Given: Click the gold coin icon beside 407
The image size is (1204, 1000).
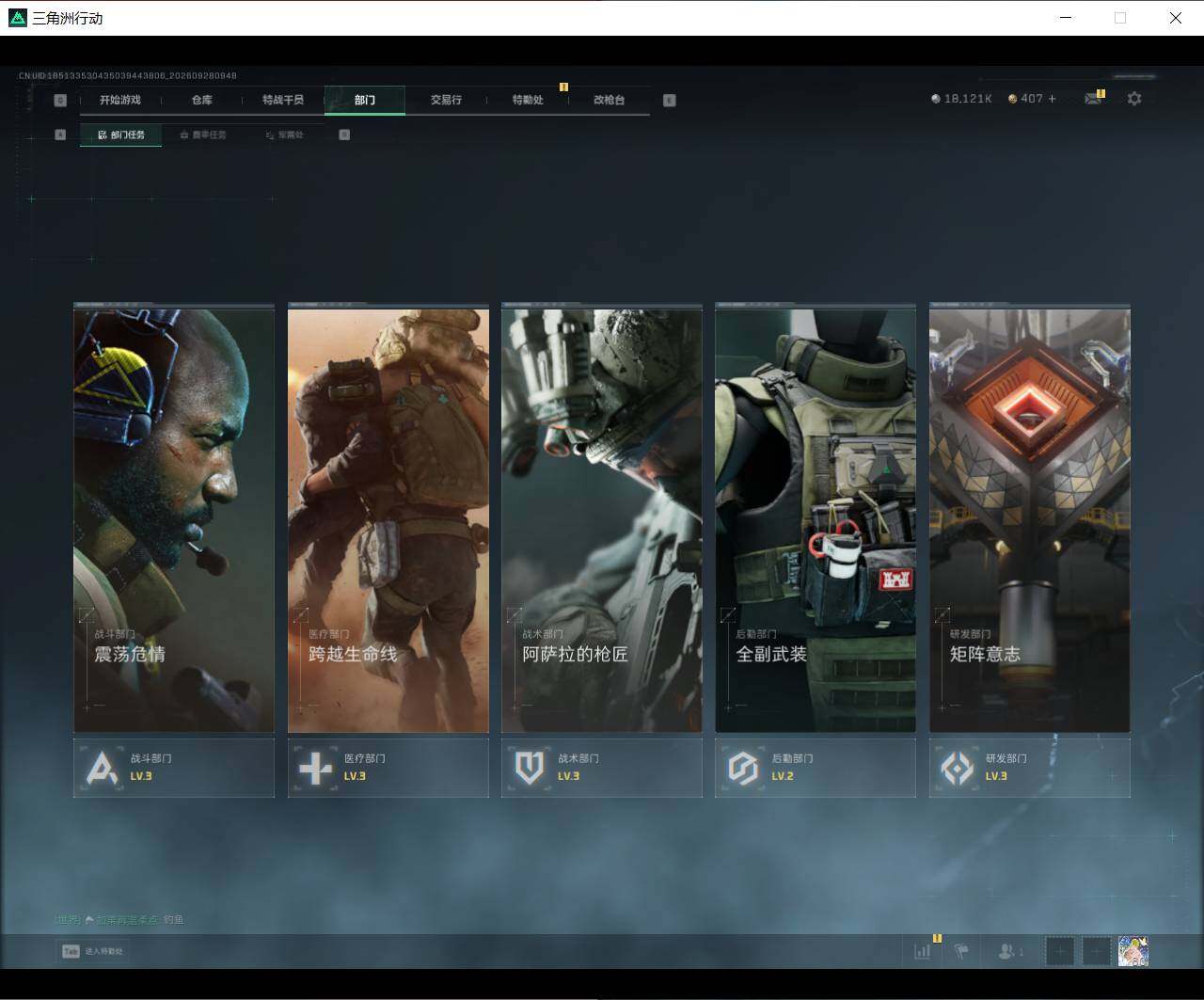Looking at the screenshot, I should pos(1012,99).
